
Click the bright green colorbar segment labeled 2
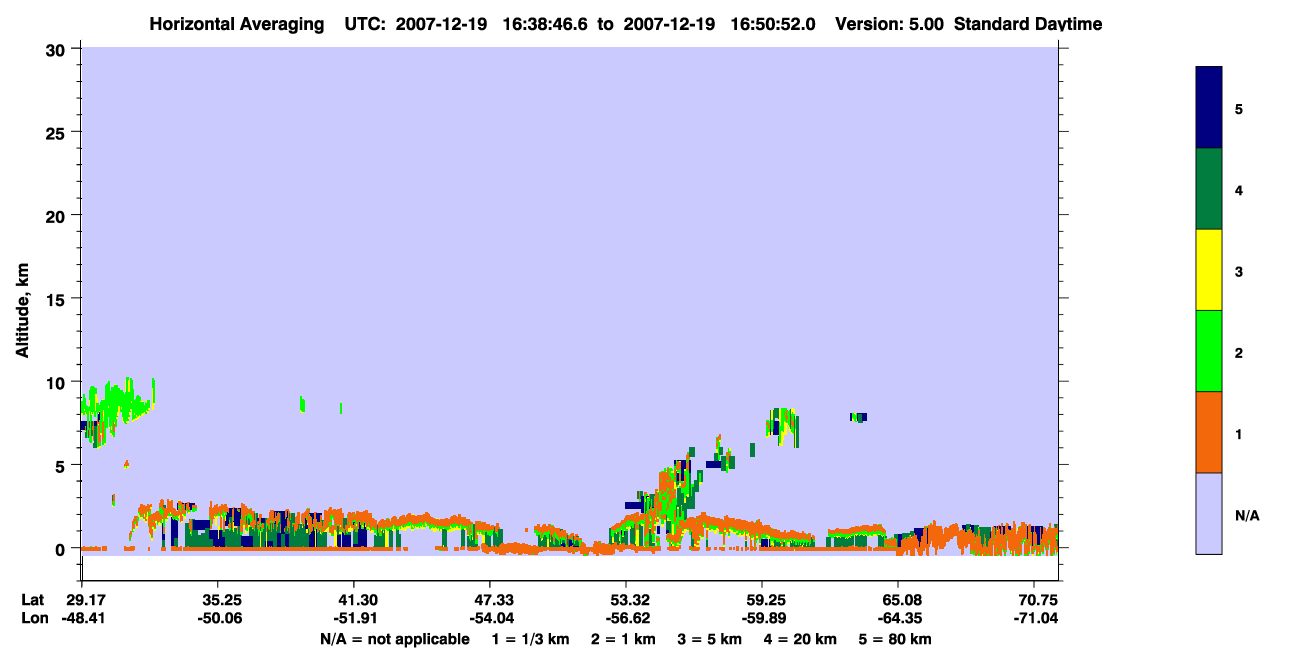(1209, 351)
